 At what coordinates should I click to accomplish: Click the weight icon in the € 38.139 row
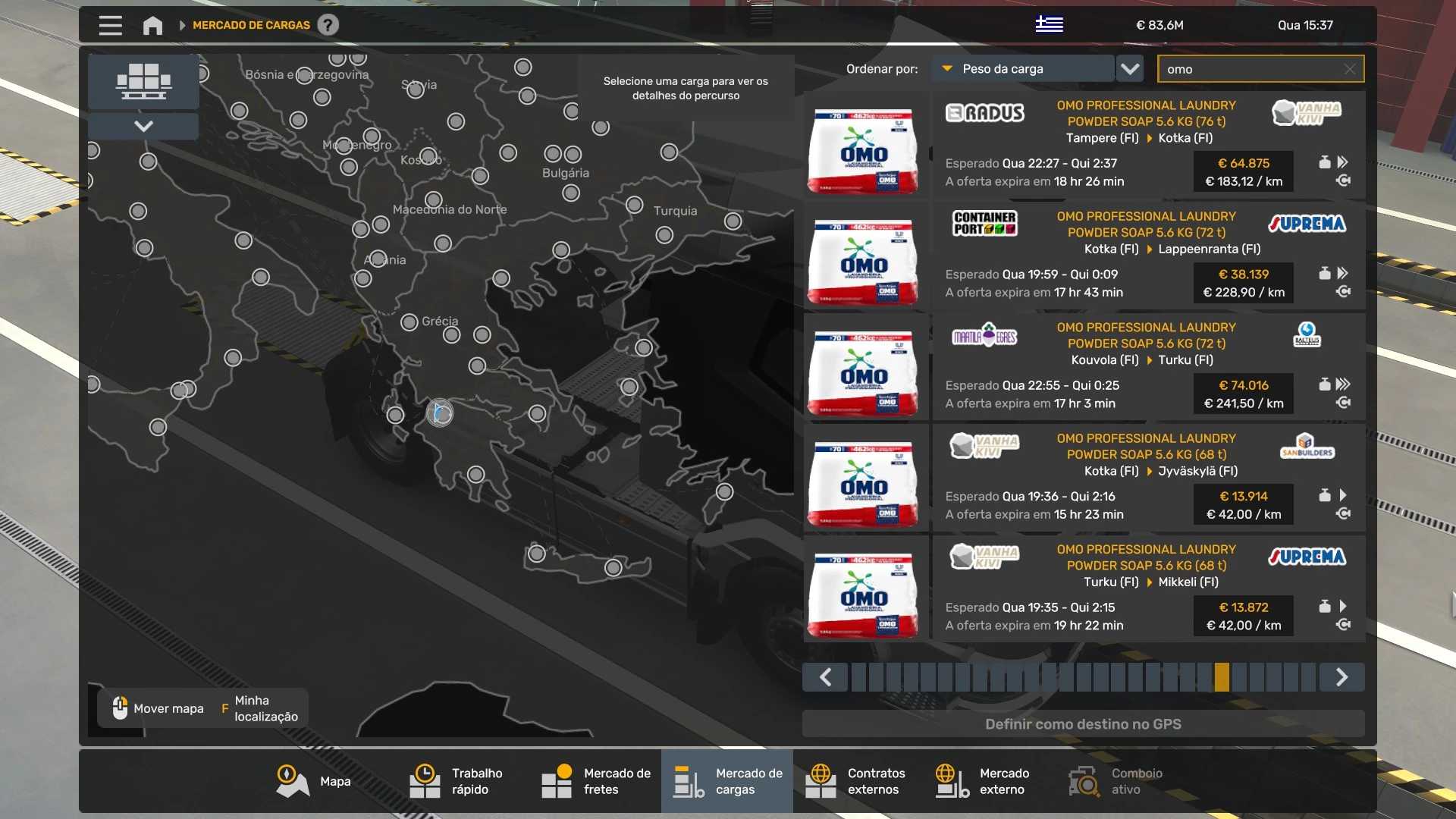pos(1325,273)
